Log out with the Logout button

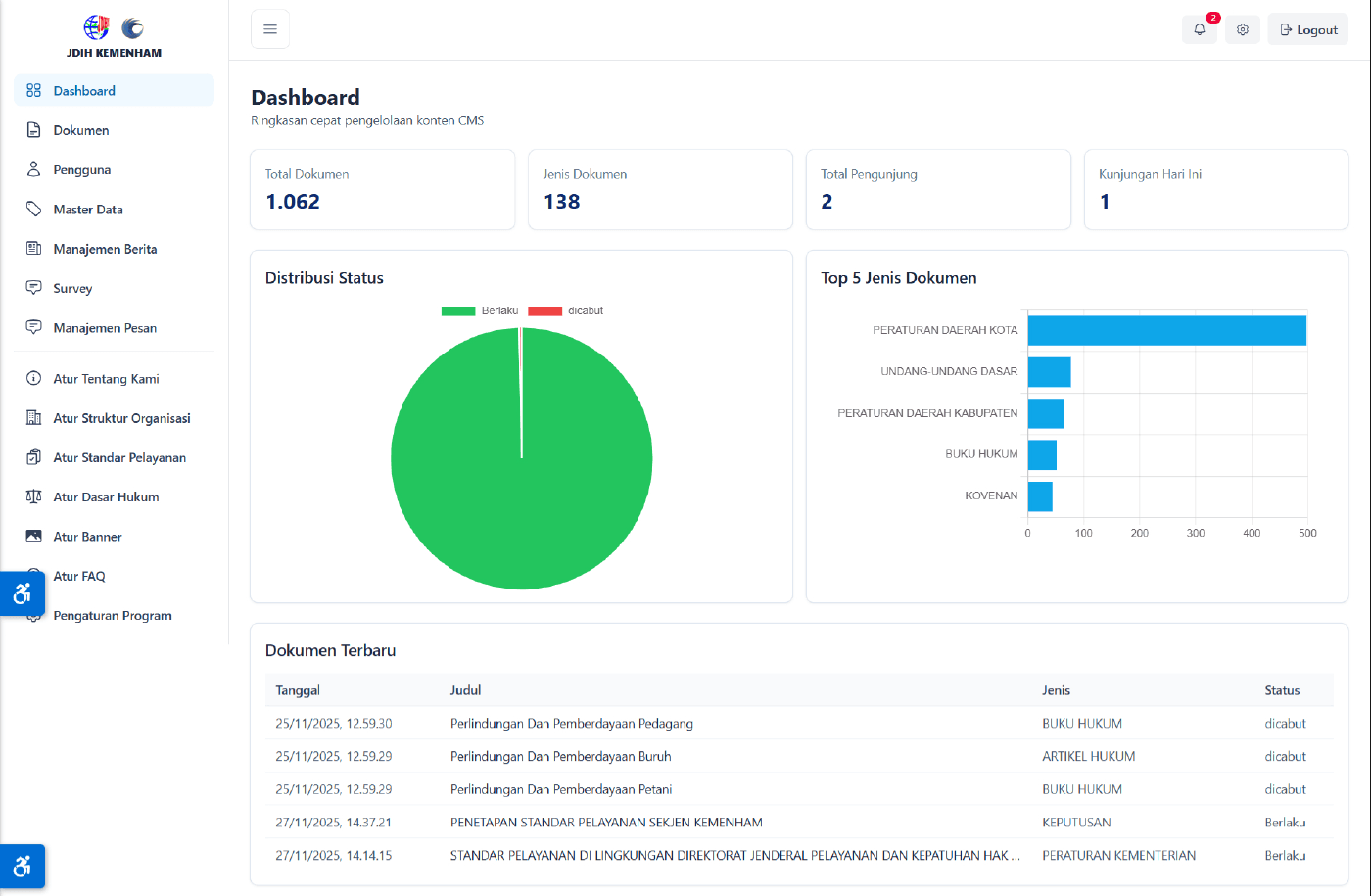click(1308, 29)
